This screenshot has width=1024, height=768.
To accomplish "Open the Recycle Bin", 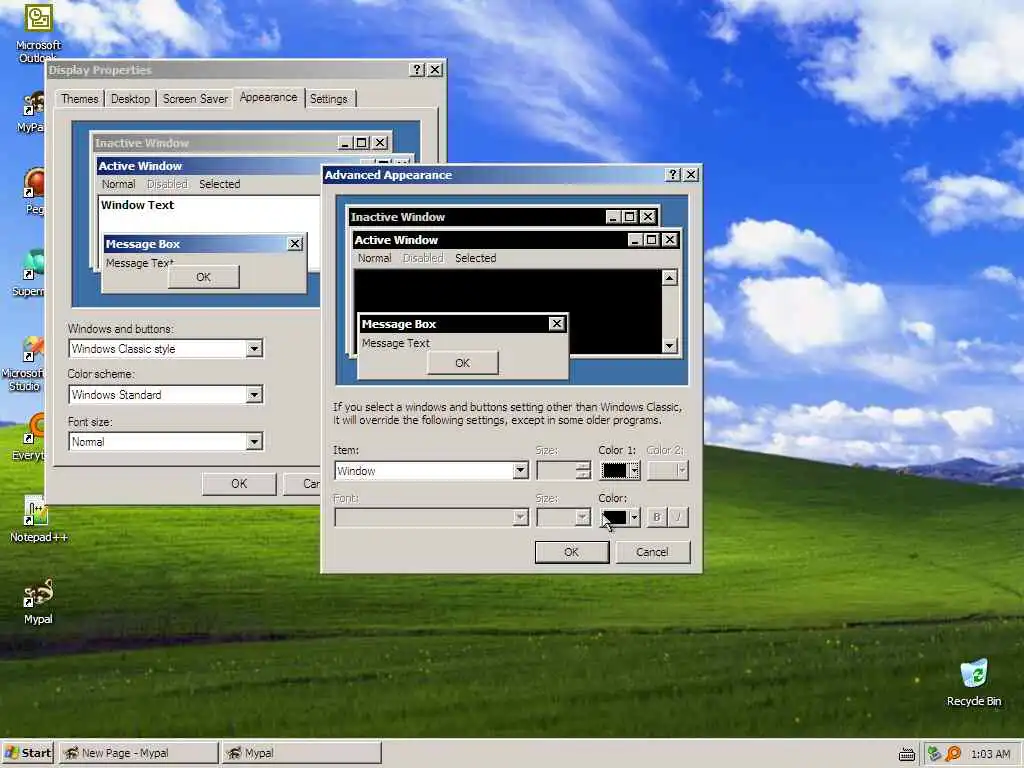I will (x=974, y=683).
